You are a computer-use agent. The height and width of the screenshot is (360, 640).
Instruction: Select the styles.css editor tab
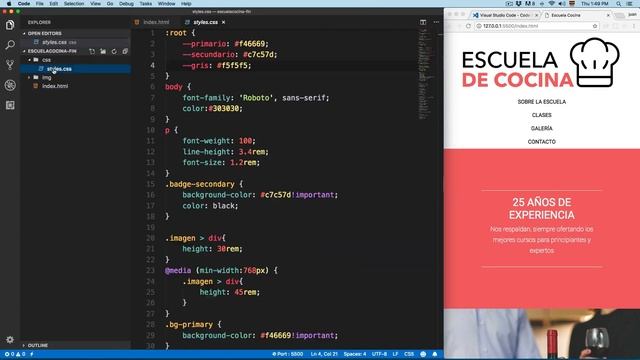pos(204,22)
